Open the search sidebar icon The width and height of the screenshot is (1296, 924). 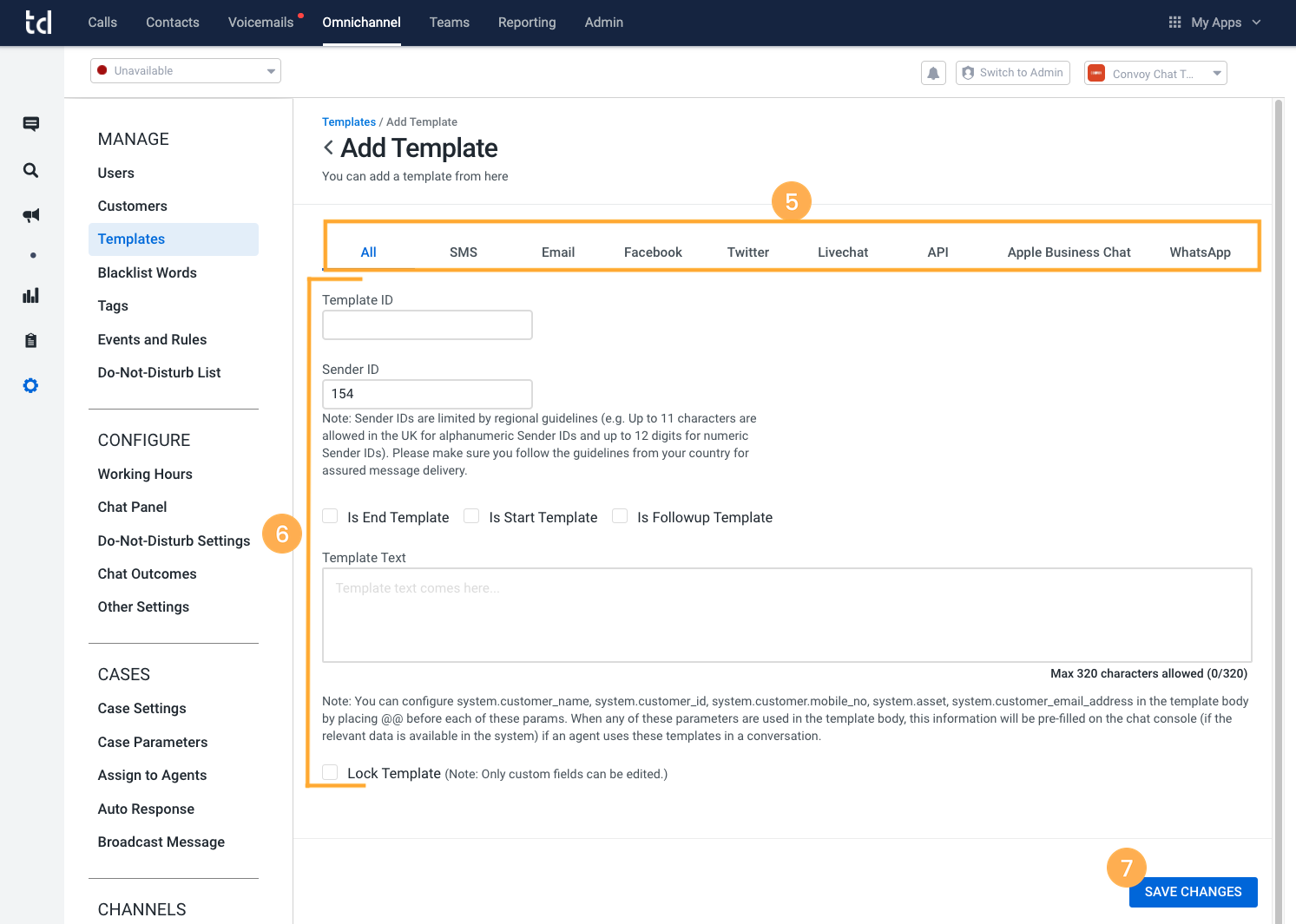(x=31, y=170)
